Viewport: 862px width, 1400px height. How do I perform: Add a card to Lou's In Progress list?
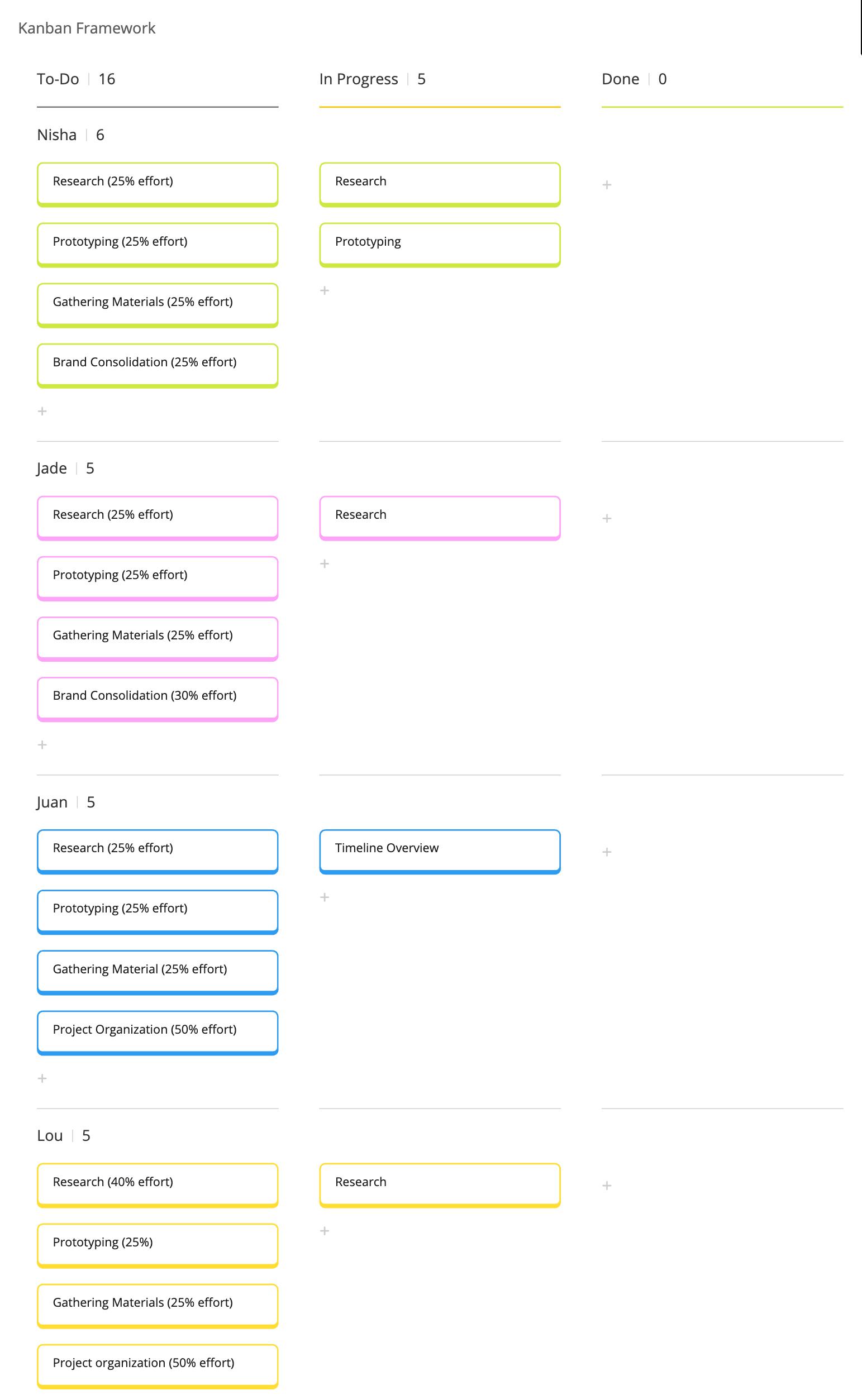pyautogui.click(x=325, y=1231)
